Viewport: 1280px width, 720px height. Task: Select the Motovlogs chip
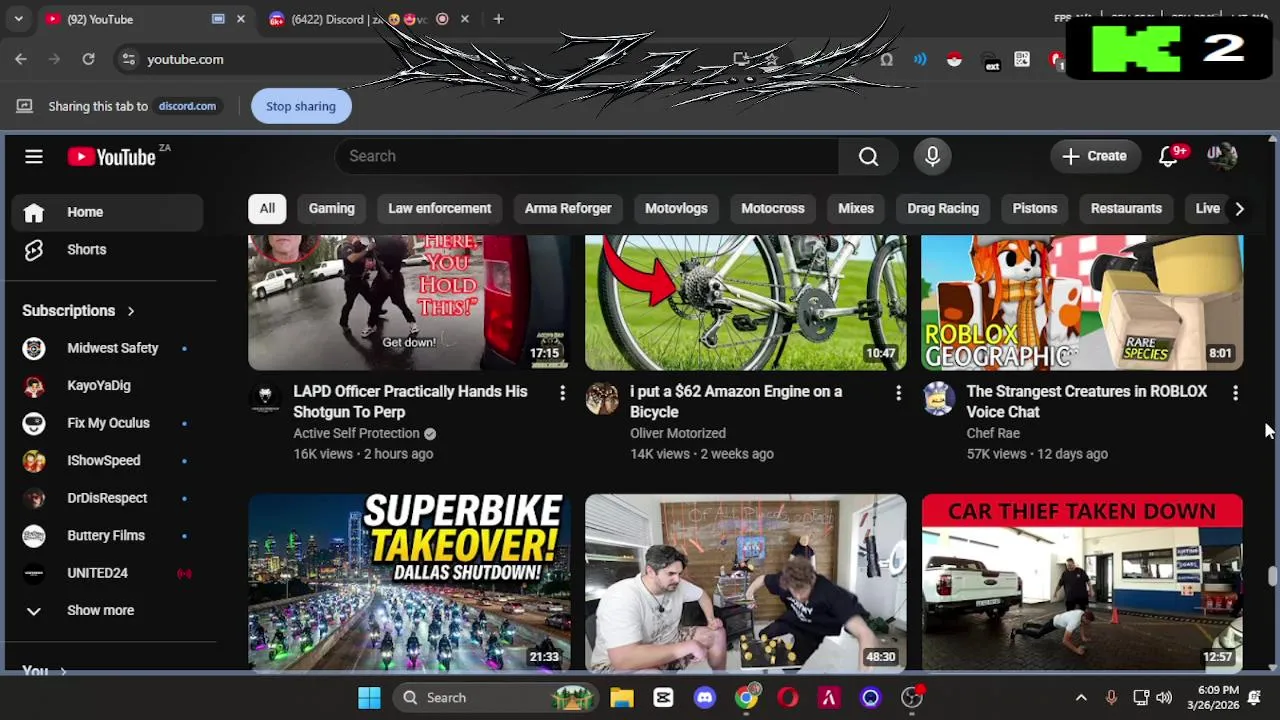click(676, 208)
